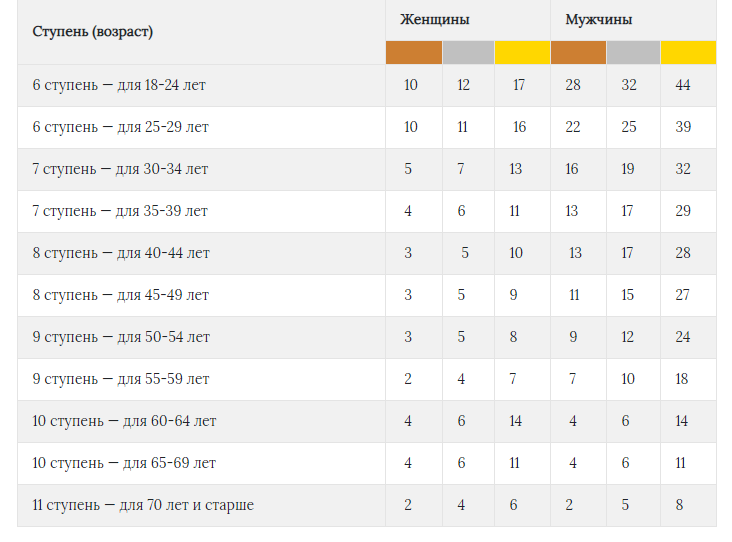Click the 7 ступень 30-34 лет label
The image size is (732, 542).
pos(120,169)
